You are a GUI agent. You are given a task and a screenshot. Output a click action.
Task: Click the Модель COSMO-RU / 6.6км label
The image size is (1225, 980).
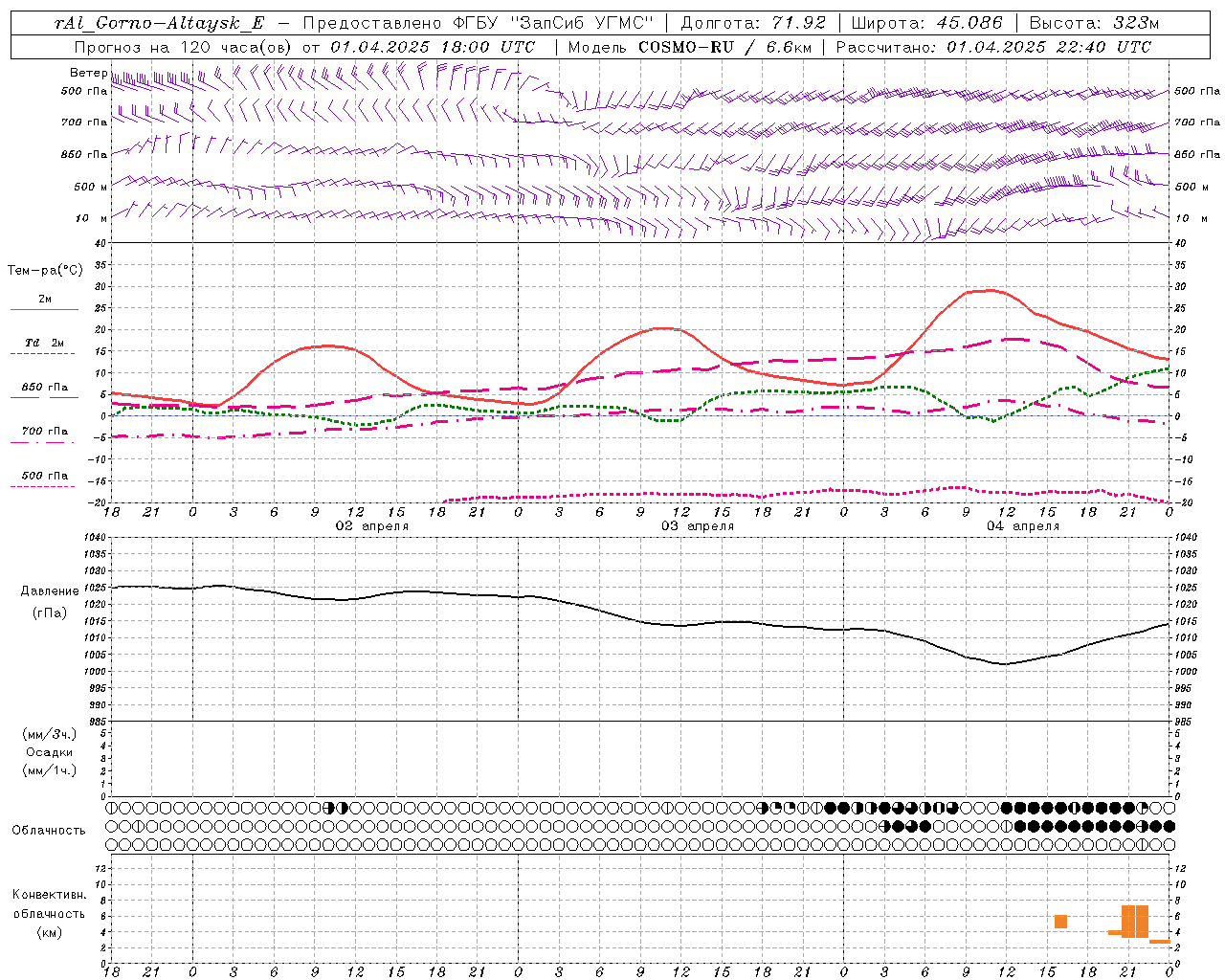[x=689, y=47]
